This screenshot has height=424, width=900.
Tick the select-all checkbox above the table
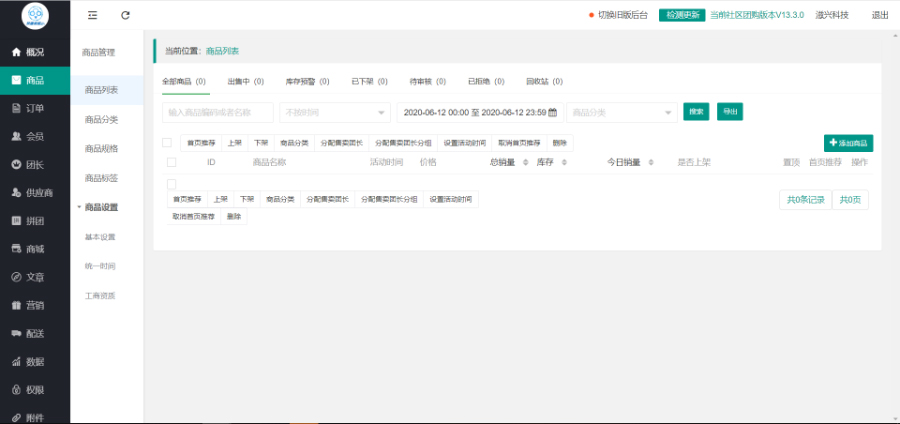167,143
